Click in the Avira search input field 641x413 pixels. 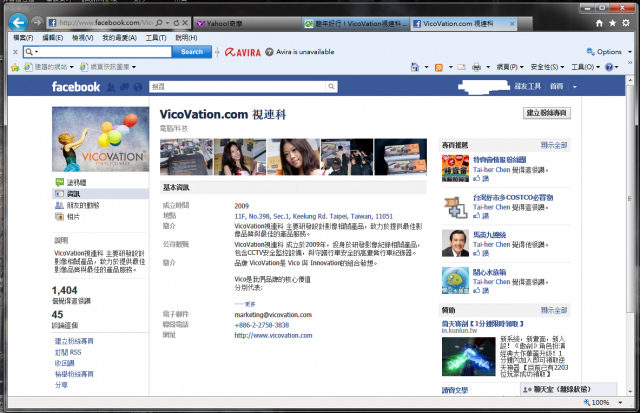104,52
